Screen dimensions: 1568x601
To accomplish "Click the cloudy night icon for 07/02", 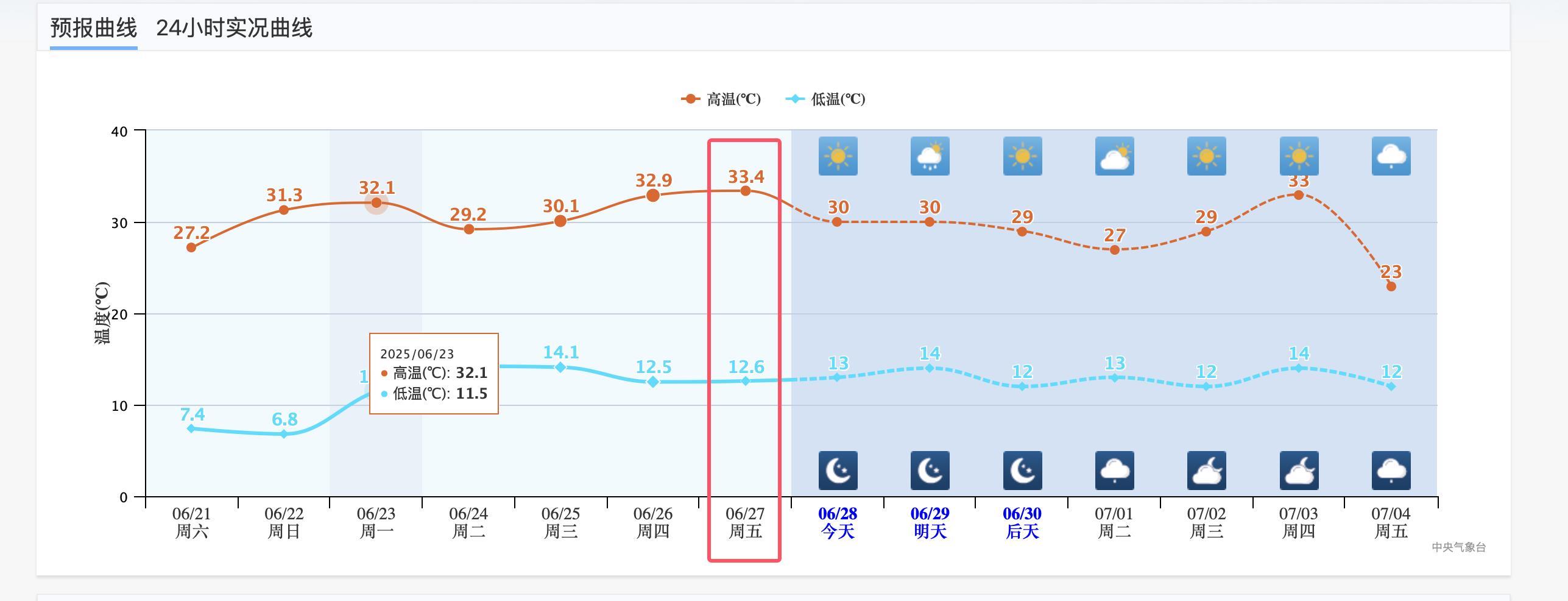I will coord(1206,471).
